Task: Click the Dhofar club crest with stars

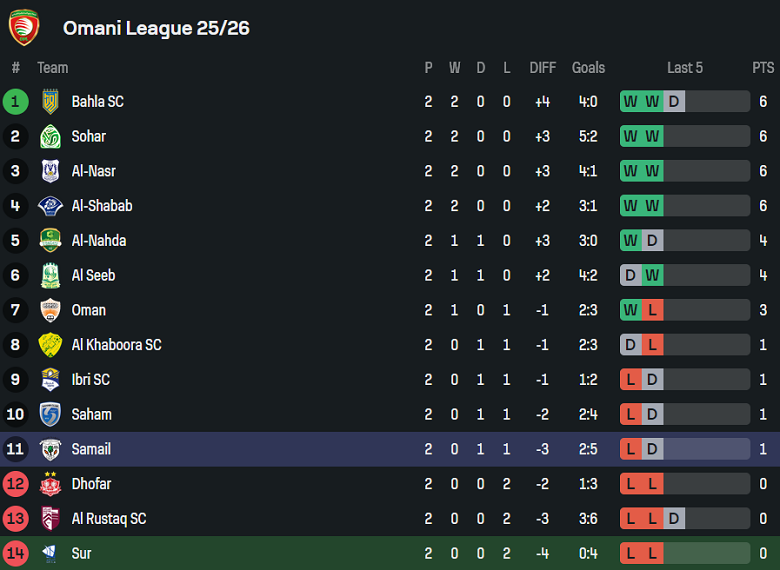Action: click(50, 484)
